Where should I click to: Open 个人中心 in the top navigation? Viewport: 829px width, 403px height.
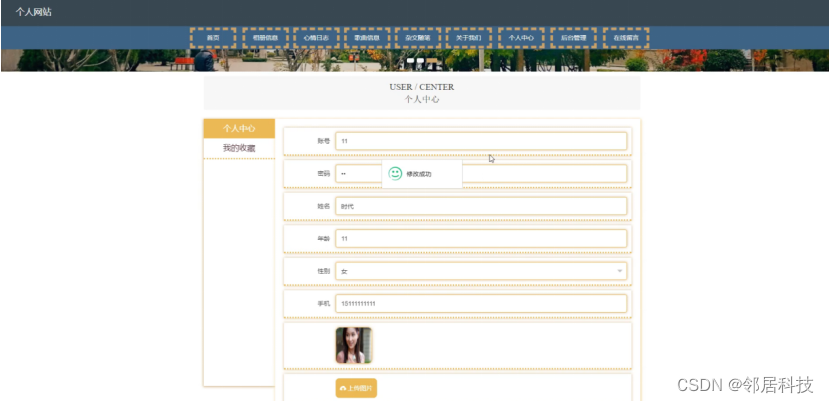pos(521,38)
